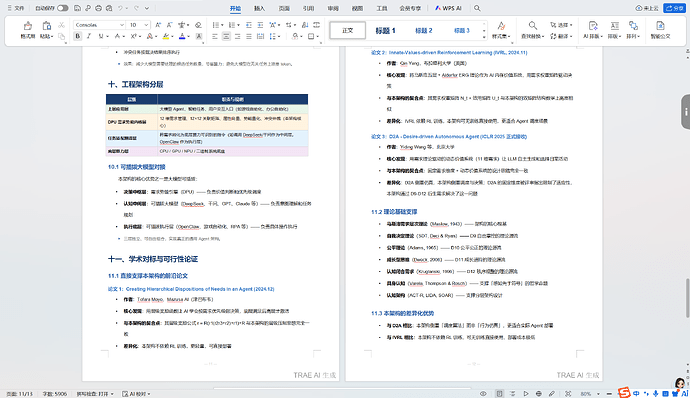690x398 pixels.
Task: Toggle center alignment button
Action: (x=226, y=37)
